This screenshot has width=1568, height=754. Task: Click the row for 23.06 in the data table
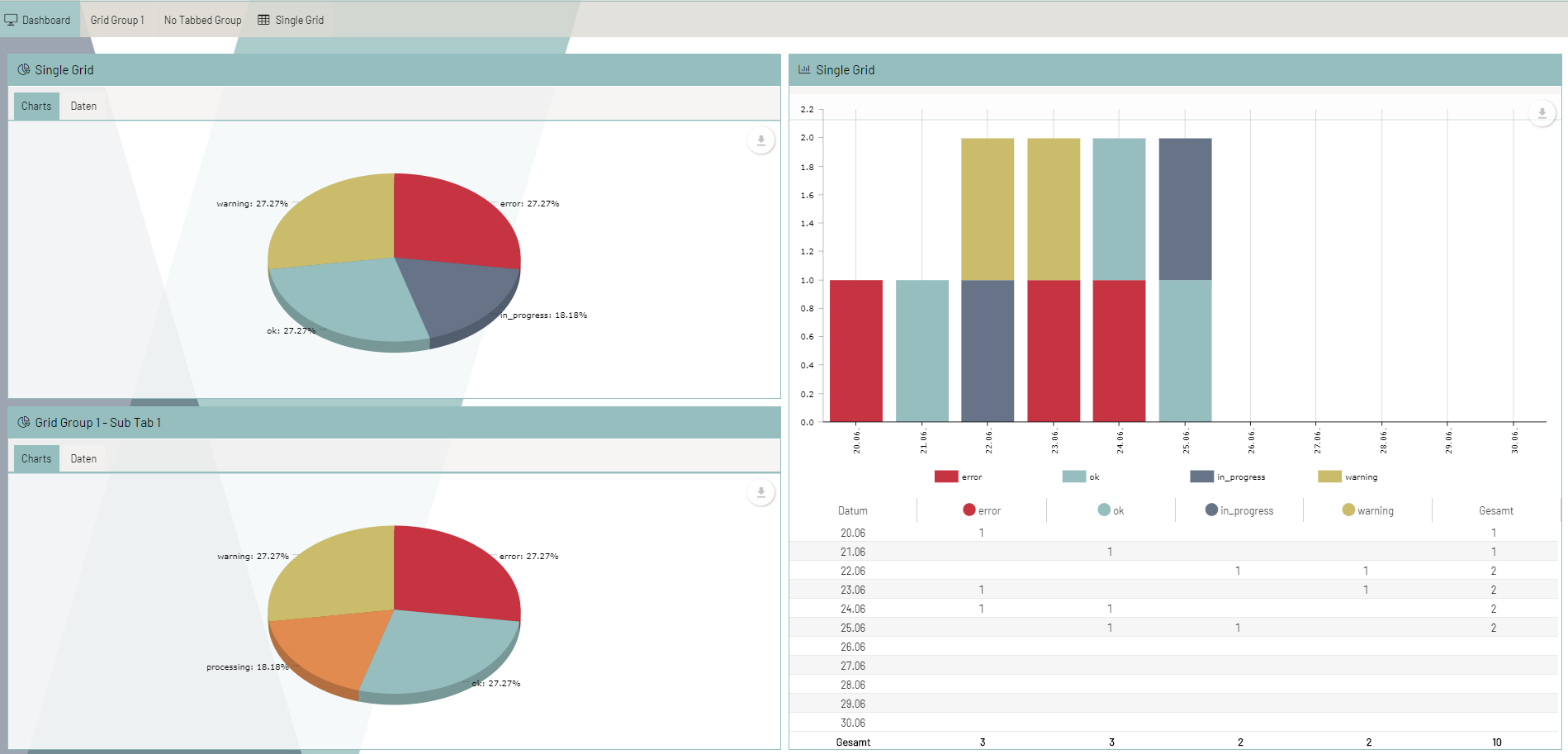point(852,589)
